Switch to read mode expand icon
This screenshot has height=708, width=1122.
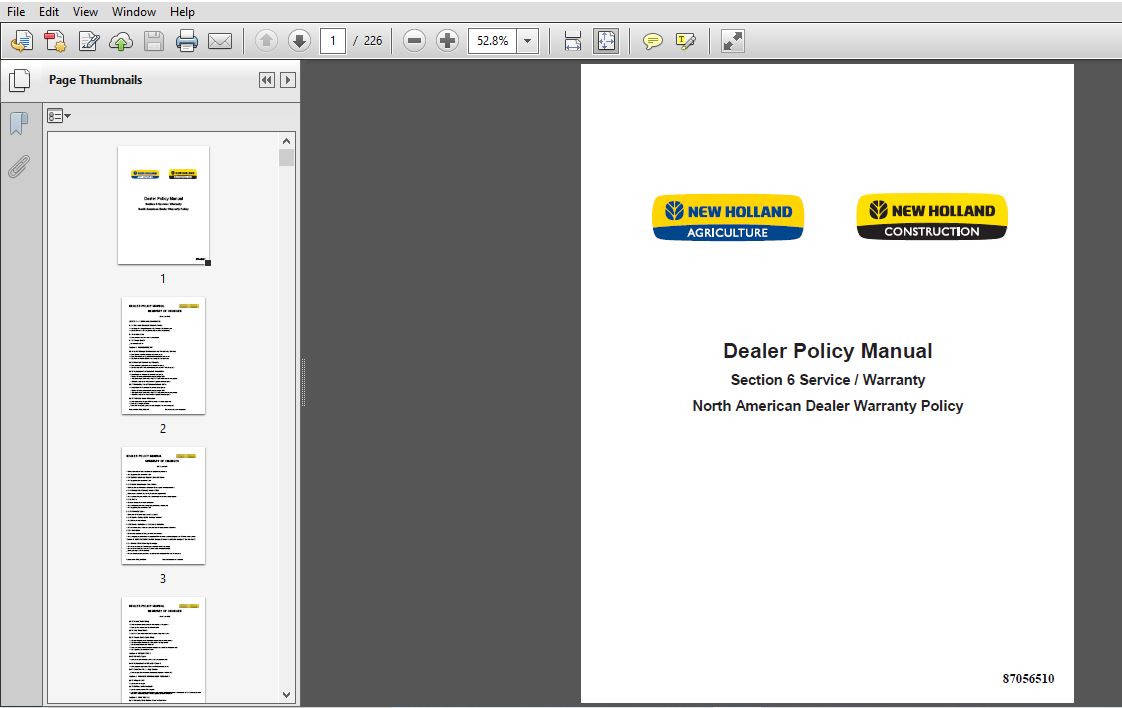point(732,41)
